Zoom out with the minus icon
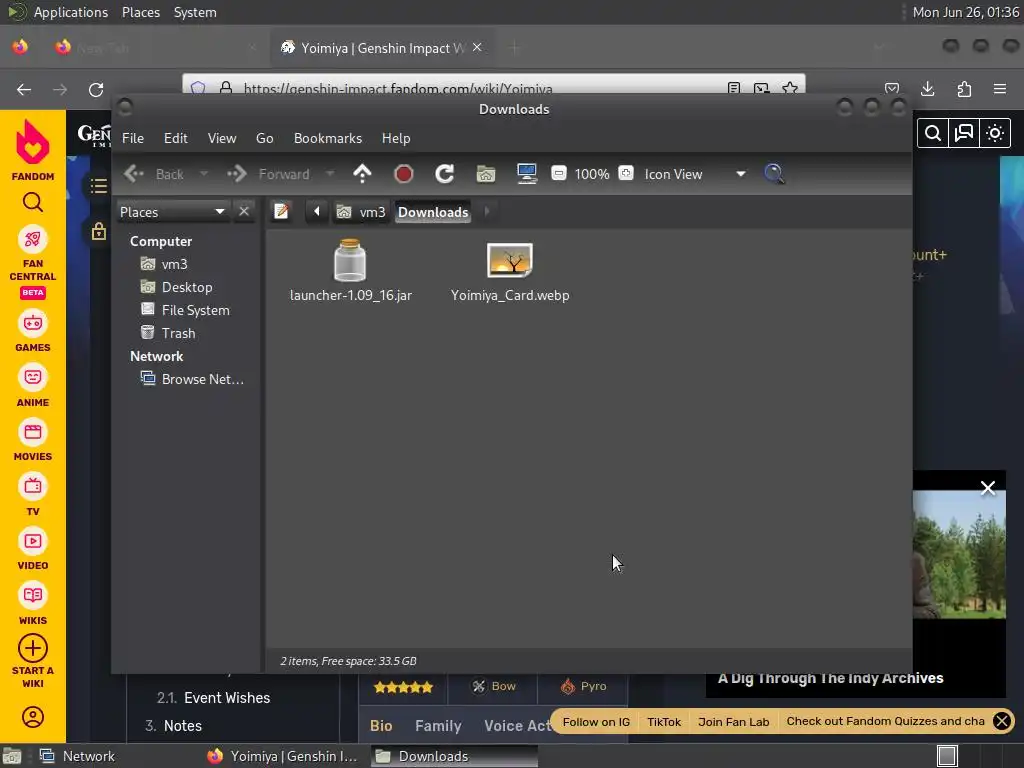The image size is (1024, 768). point(558,174)
